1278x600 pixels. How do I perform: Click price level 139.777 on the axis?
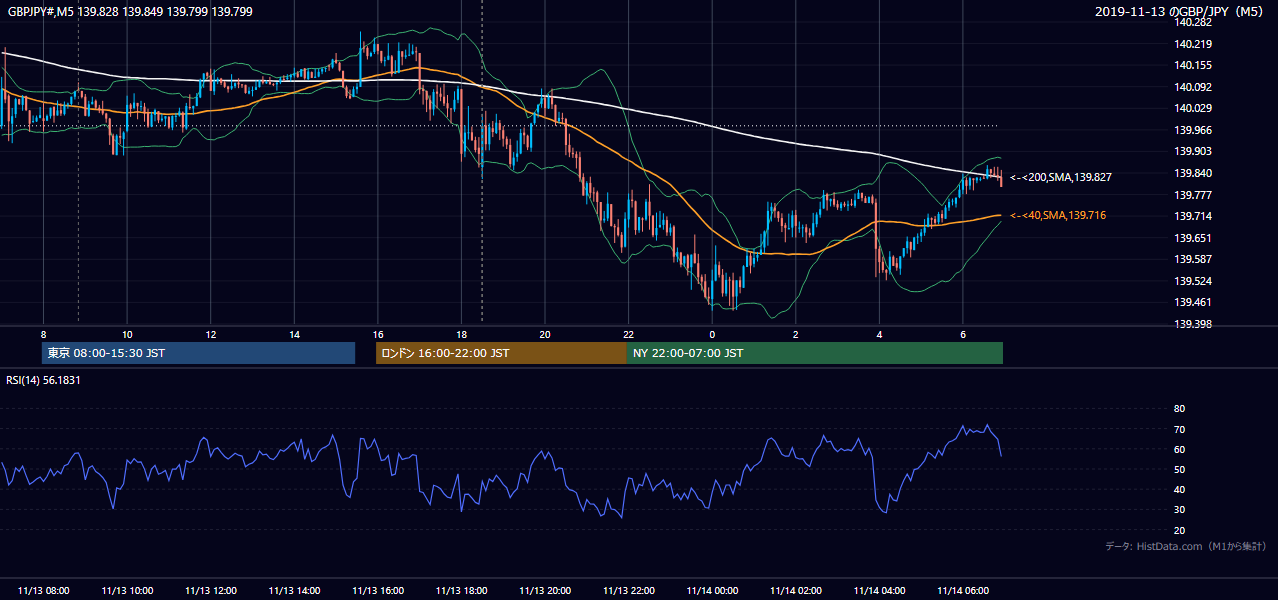click(x=1191, y=195)
